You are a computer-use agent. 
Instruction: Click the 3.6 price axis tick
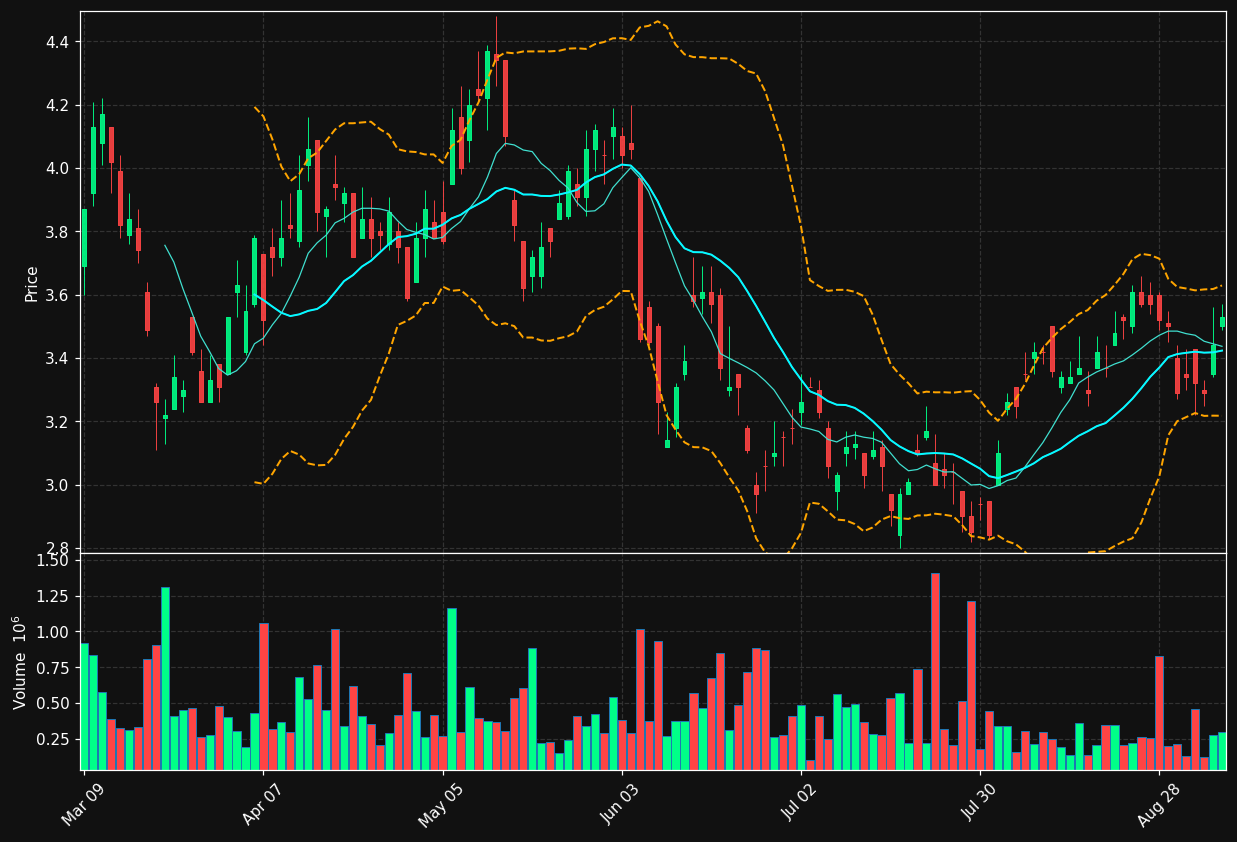(x=56, y=295)
